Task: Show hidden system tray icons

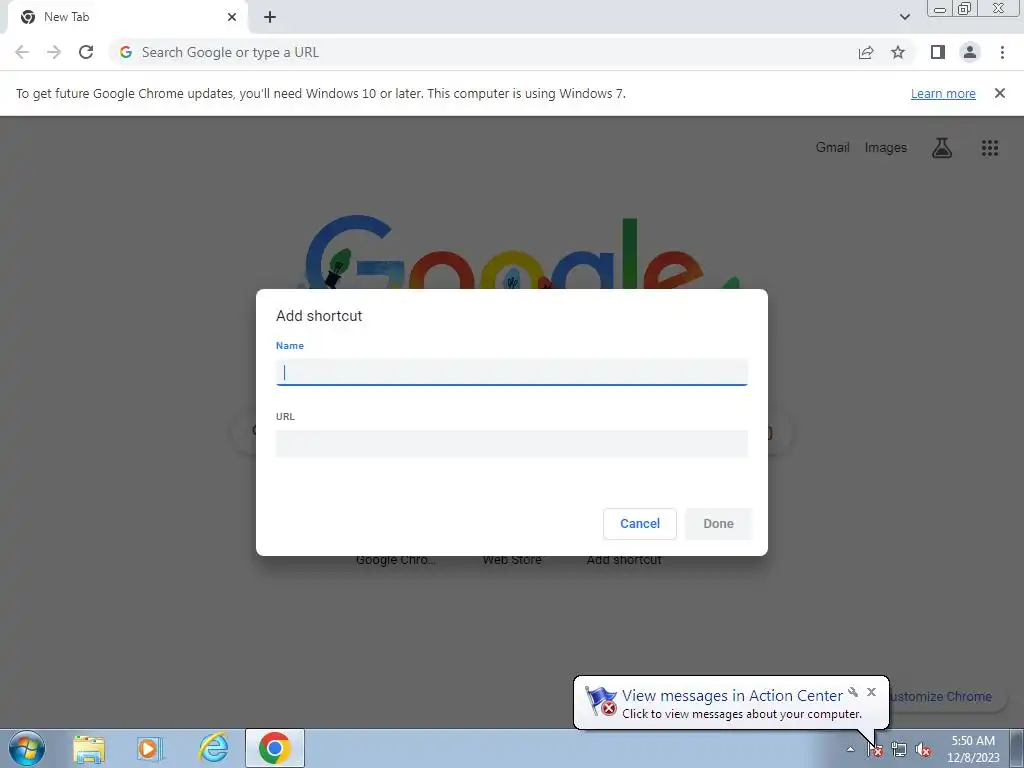Action: tap(850, 749)
